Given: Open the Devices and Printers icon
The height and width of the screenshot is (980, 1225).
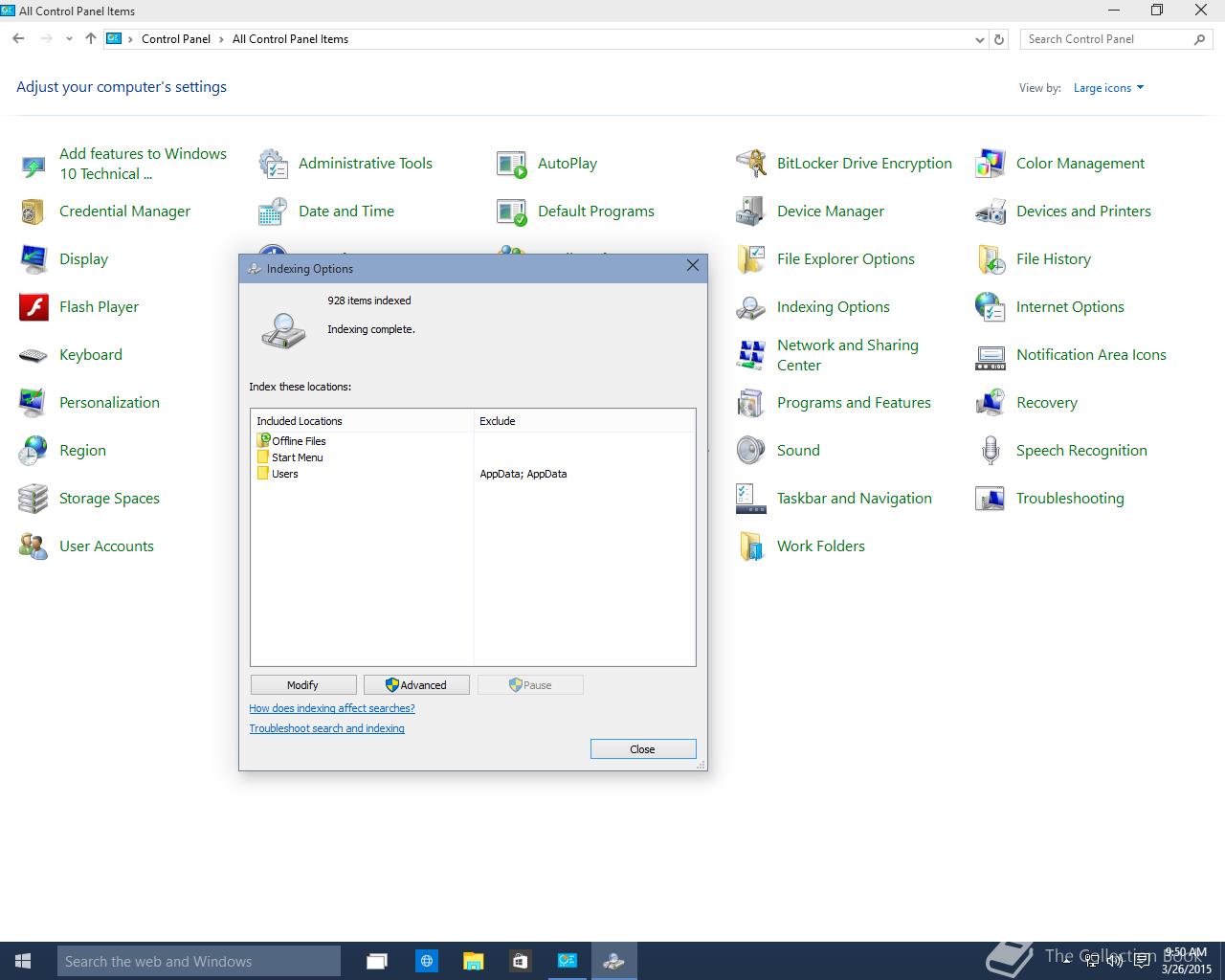Looking at the screenshot, I should pyautogui.click(x=991, y=212).
